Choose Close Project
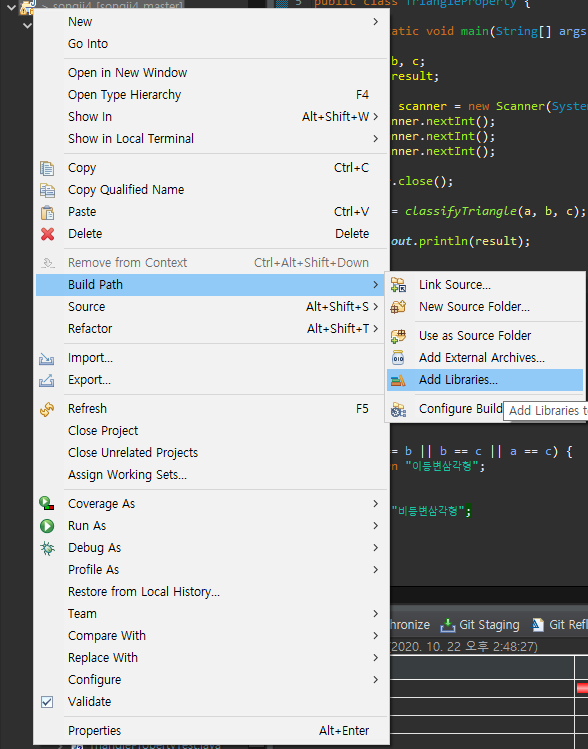Image resolution: width=588 pixels, height=749 pixels. [x=212, y=431]
